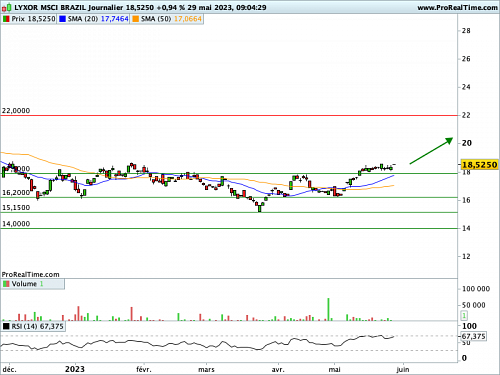This screenshot has width=500, height=375.
Task: Click the blue SMA (20) color swatch
Action: point(62,19)
